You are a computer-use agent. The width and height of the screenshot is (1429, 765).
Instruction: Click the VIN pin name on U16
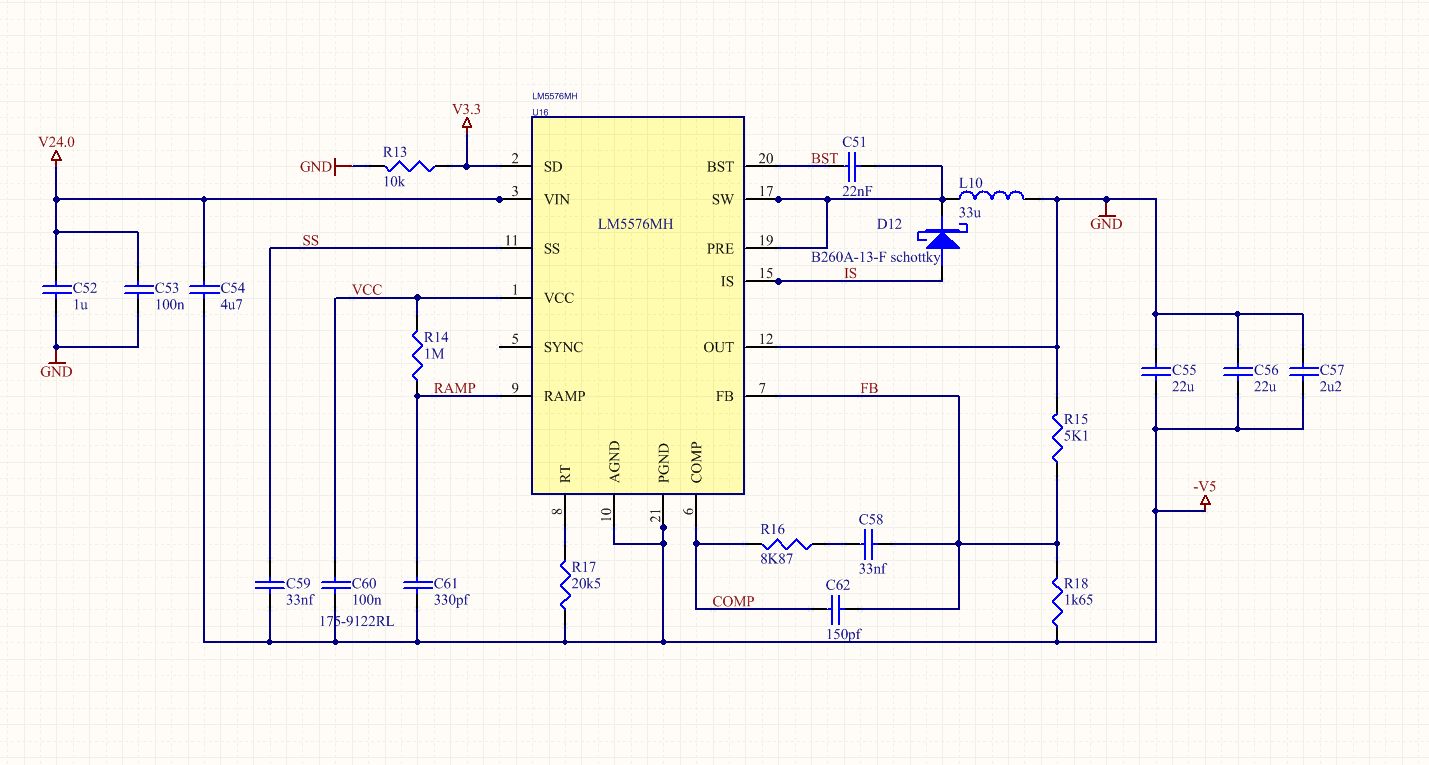coord(557,199)
